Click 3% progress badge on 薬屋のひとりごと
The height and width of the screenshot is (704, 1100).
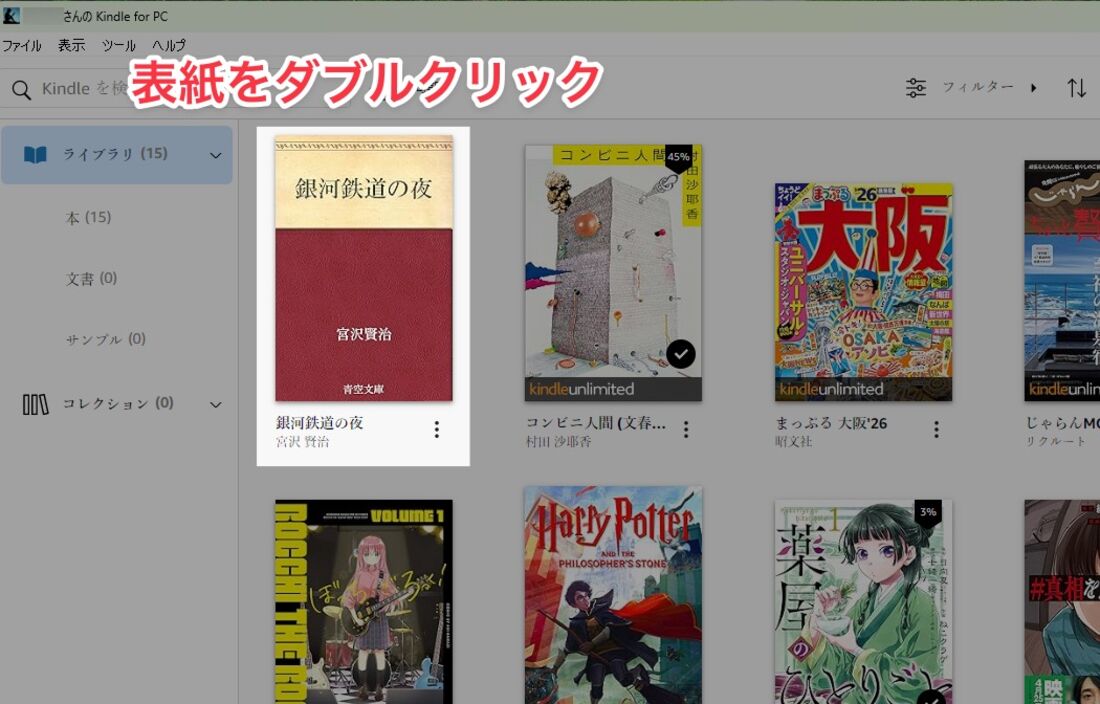coord(928,512)
